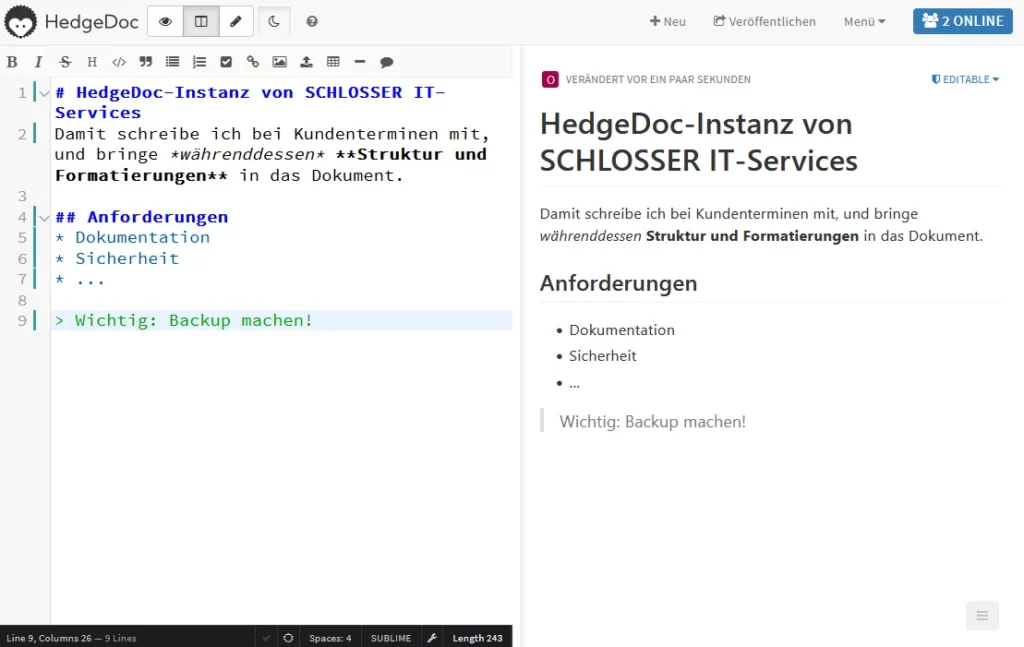Apply italic formatting with I icon
1024x647 pixels.
38,62
